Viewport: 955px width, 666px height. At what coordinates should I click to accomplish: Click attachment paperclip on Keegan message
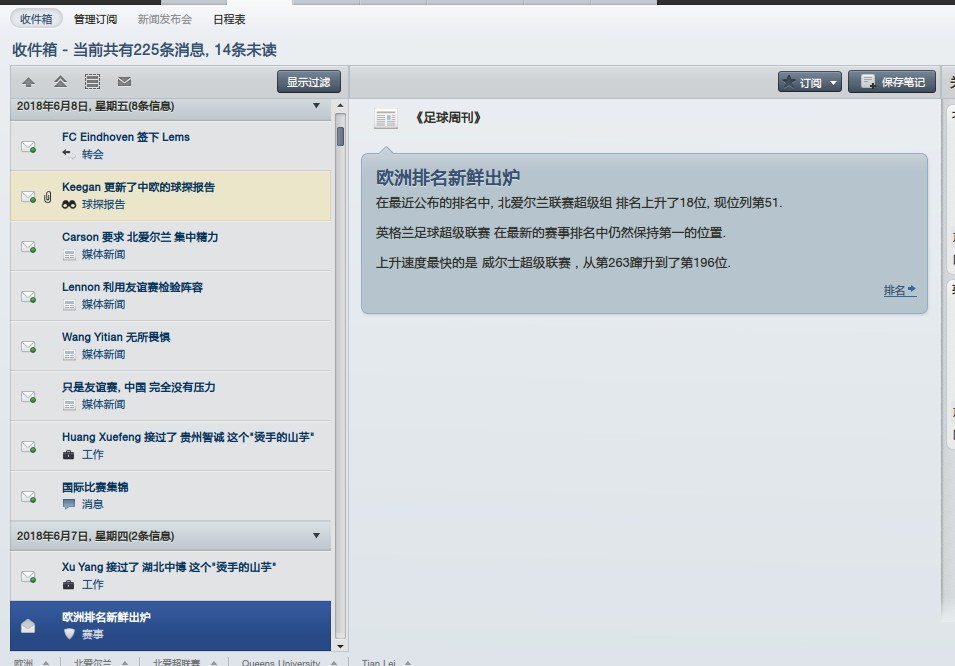click(x=48, y=197)
